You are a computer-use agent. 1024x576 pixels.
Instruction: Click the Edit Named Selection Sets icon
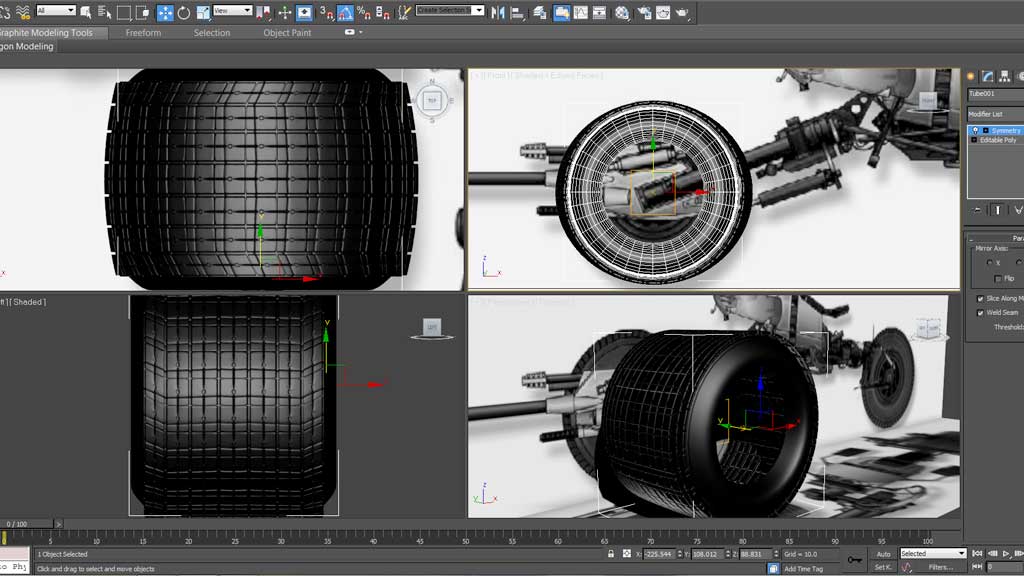pos(405,12)
